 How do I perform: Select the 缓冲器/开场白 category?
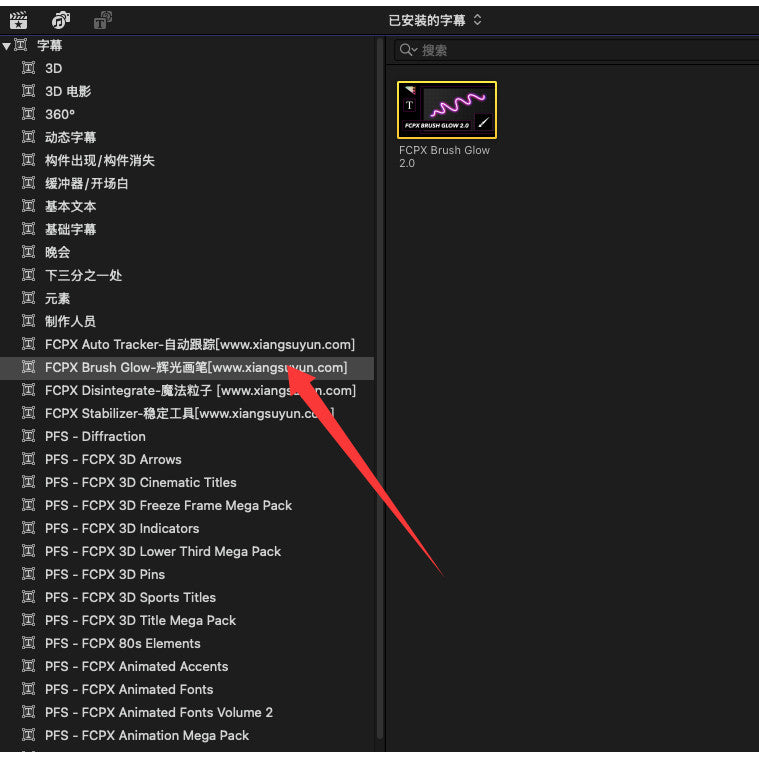coord(187,183)
